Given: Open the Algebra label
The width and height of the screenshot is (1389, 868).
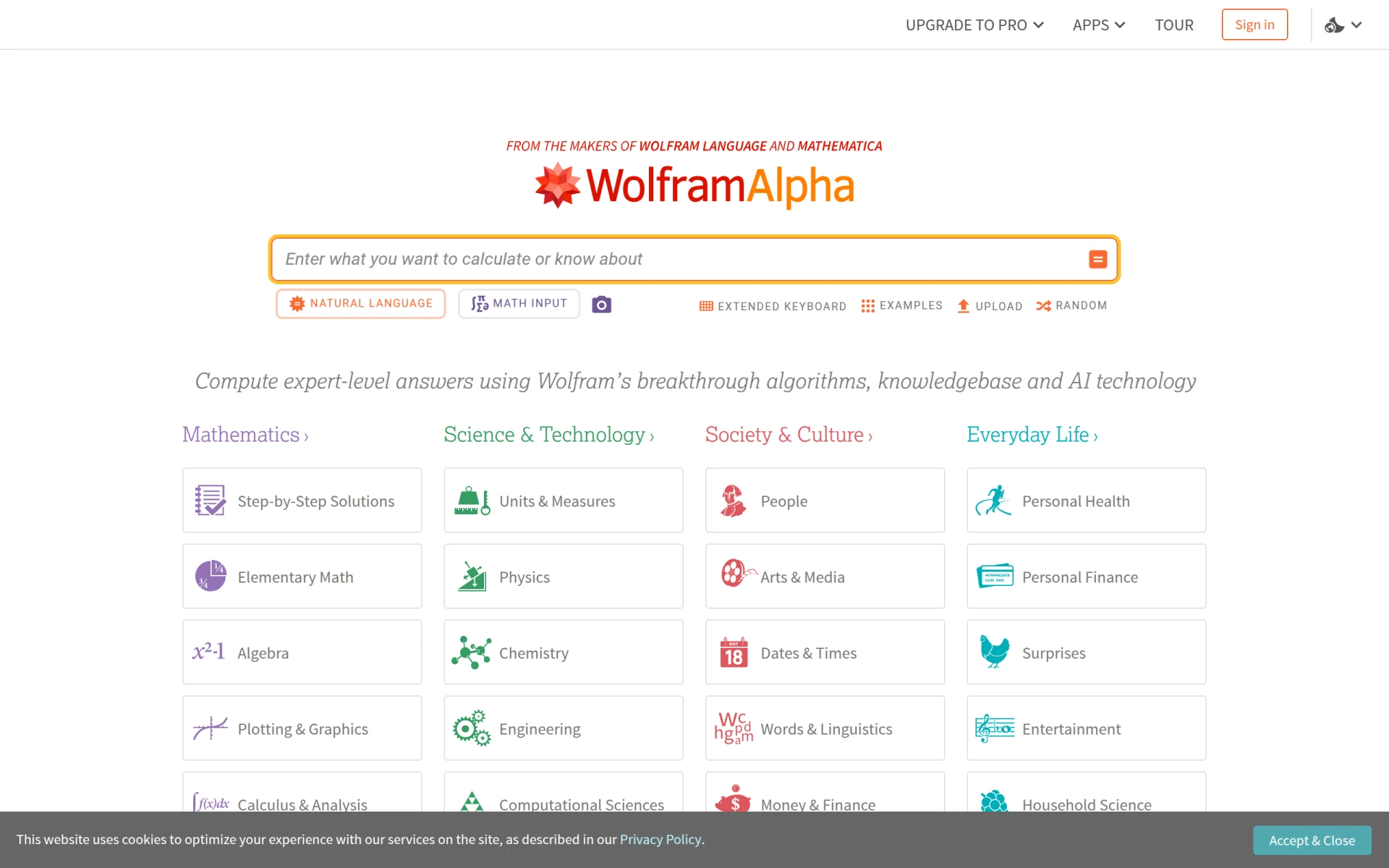Looking at the screenshot, I should pos(263,653).
